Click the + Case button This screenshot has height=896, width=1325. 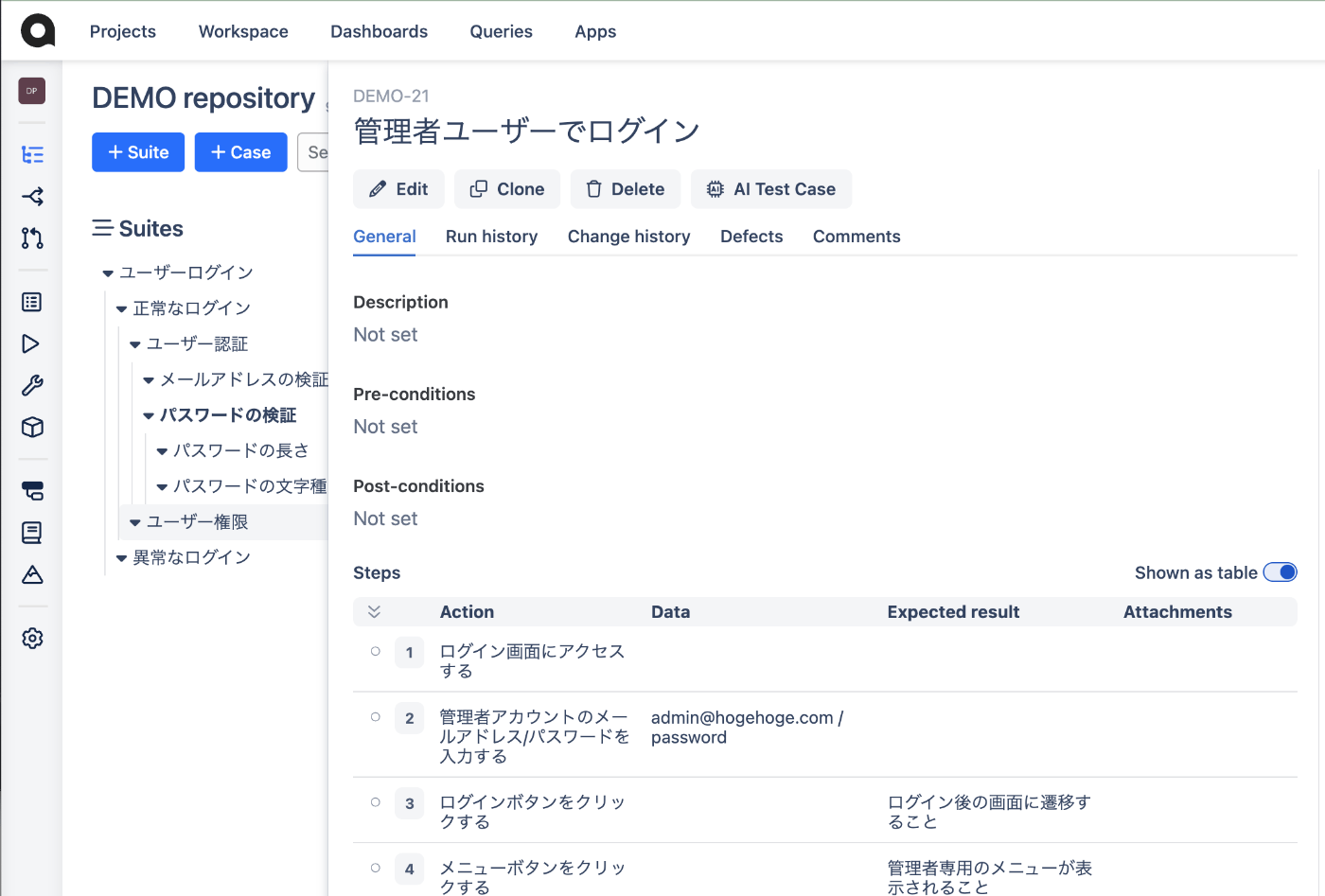240,152
